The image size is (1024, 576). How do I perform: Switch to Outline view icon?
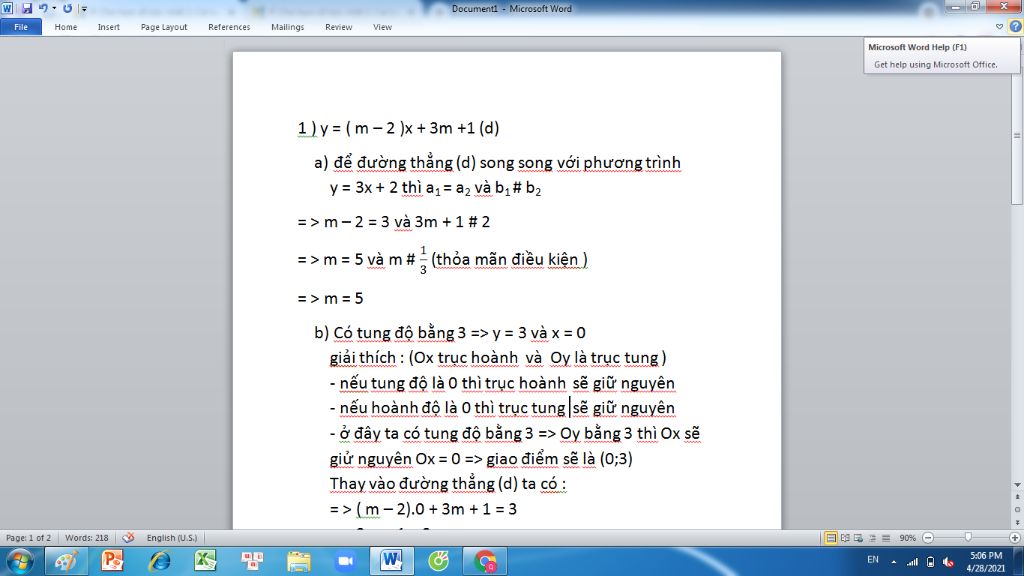tap(872, 538)
